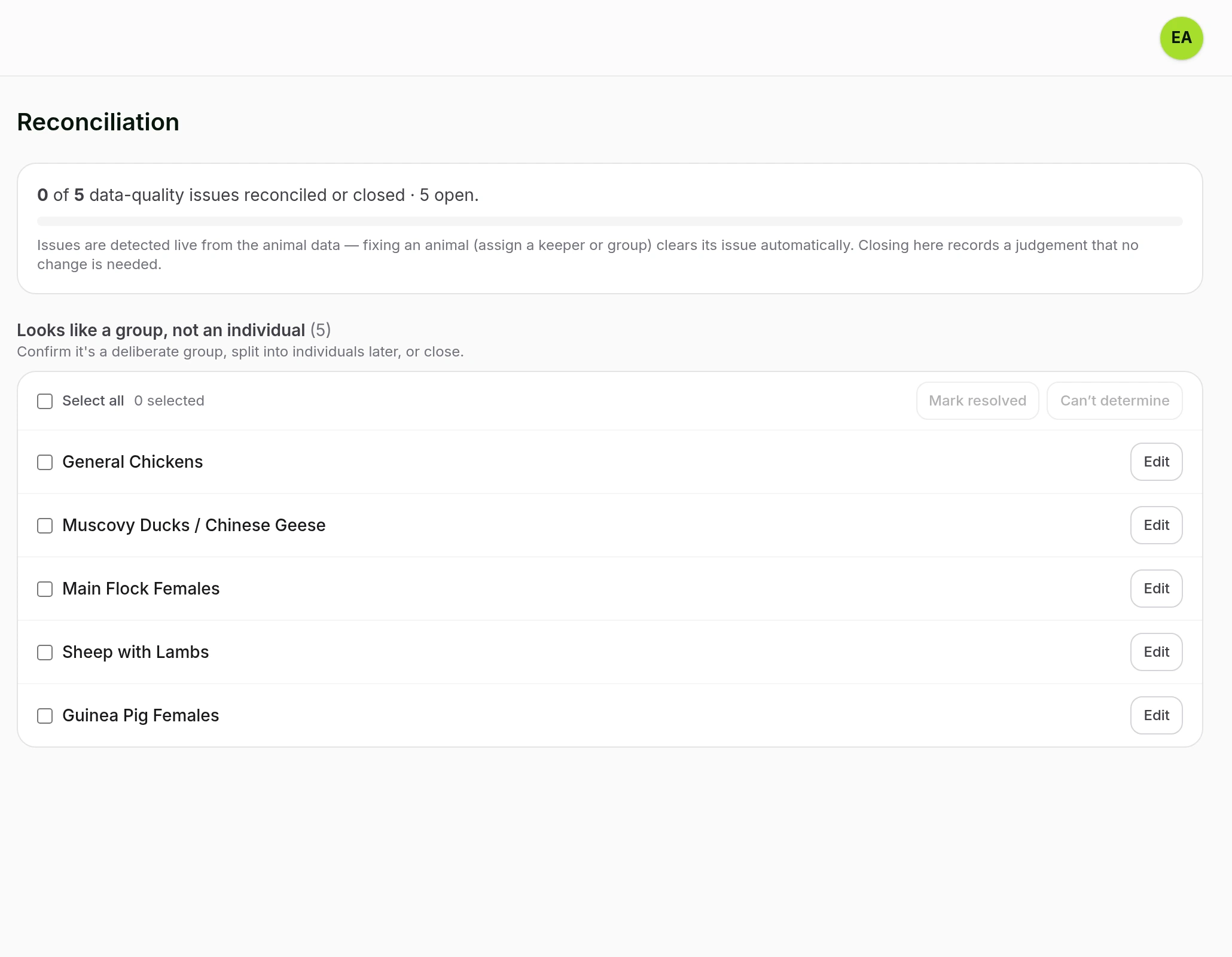The height and width of the screenshot is (957, 1232).
Task: Click the Select all label text
Action: pyautogui.click(x=93, y=401)
